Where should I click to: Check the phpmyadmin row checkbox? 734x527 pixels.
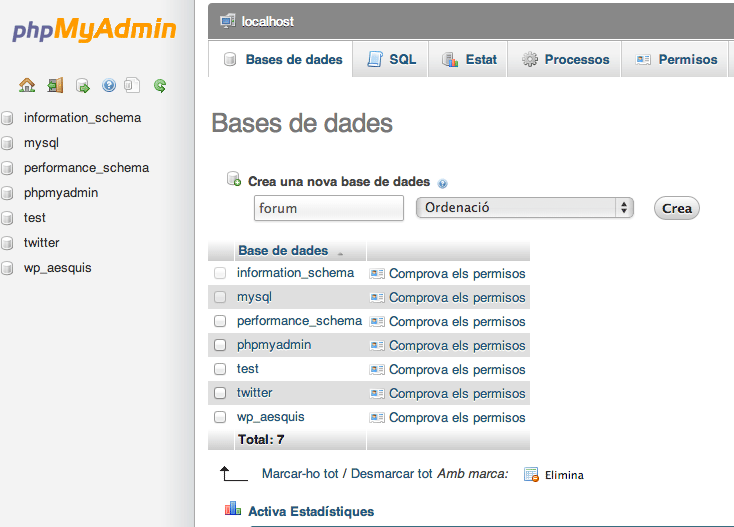click(x=220, y=345)
